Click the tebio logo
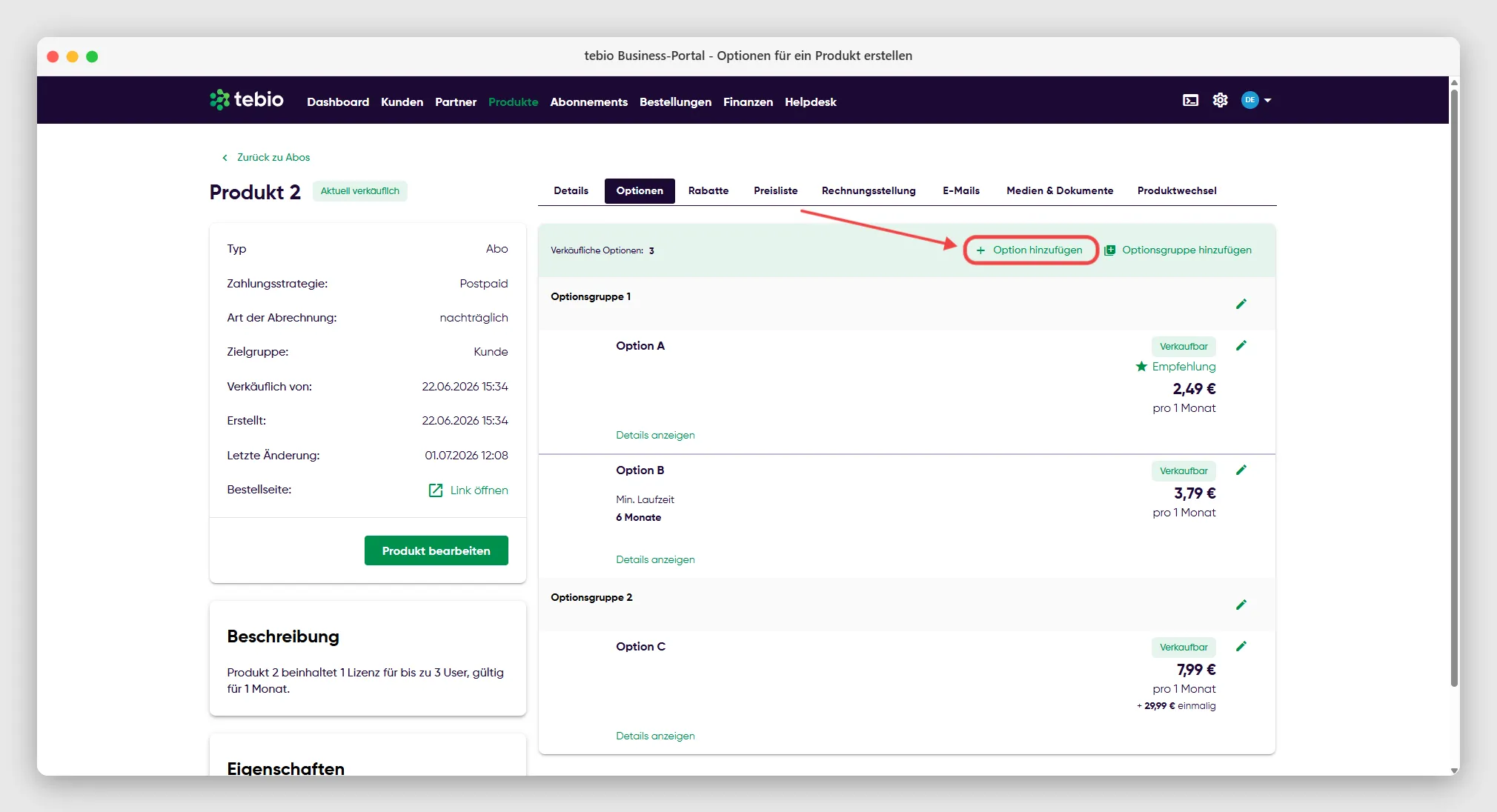 click(247, 99)
